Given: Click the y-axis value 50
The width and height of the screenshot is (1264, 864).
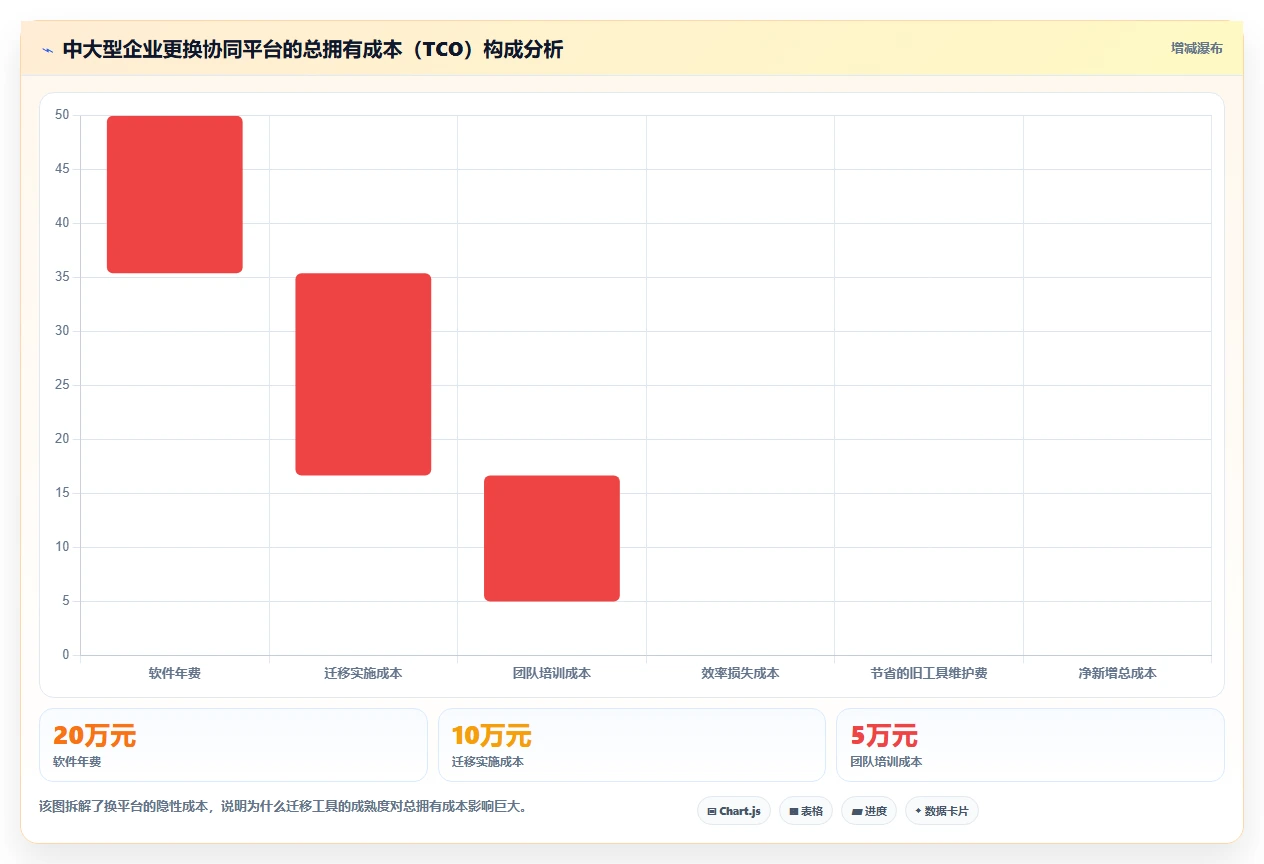Looking at the screenshot, I should click(62, 115).
